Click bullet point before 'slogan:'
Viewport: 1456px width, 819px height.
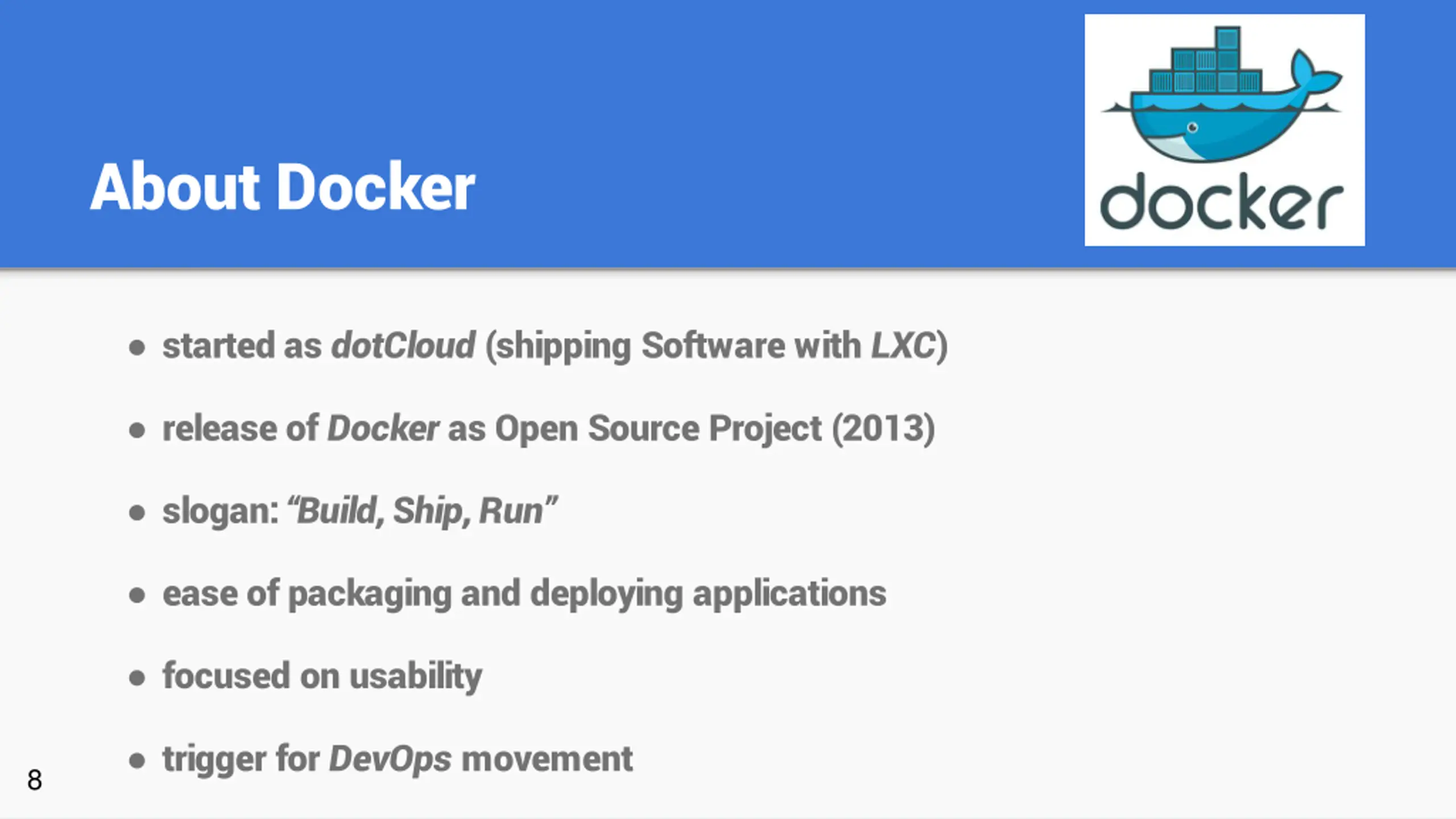(x=137, y=512)
